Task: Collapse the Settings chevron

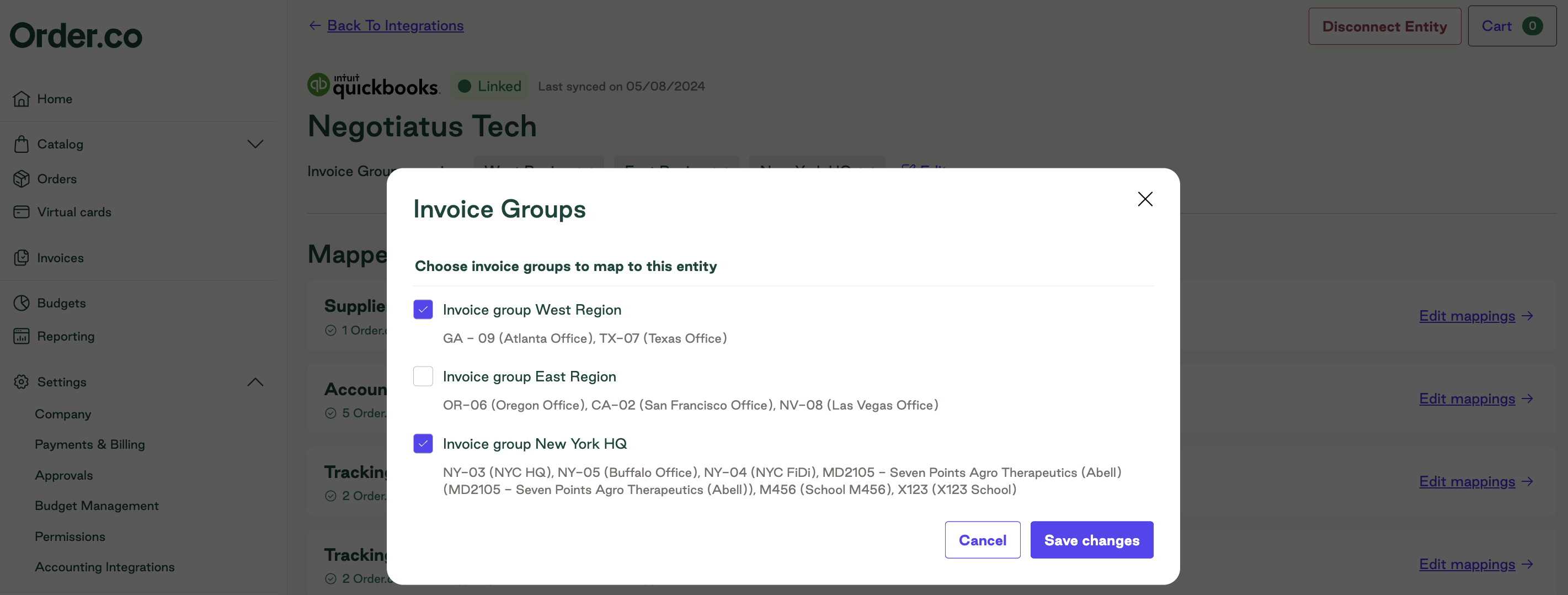Action: coord(255,382)
